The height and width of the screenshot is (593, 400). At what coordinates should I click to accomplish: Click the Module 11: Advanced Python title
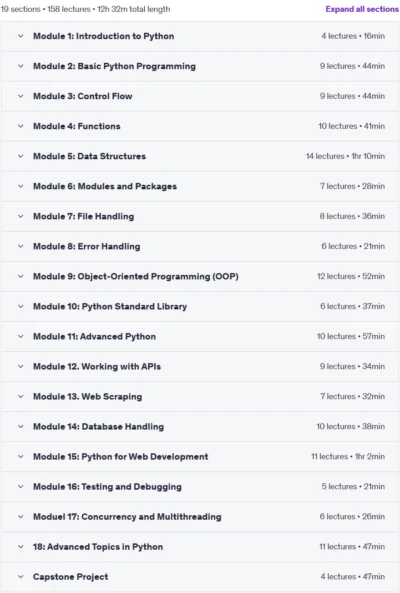point(95,337)
